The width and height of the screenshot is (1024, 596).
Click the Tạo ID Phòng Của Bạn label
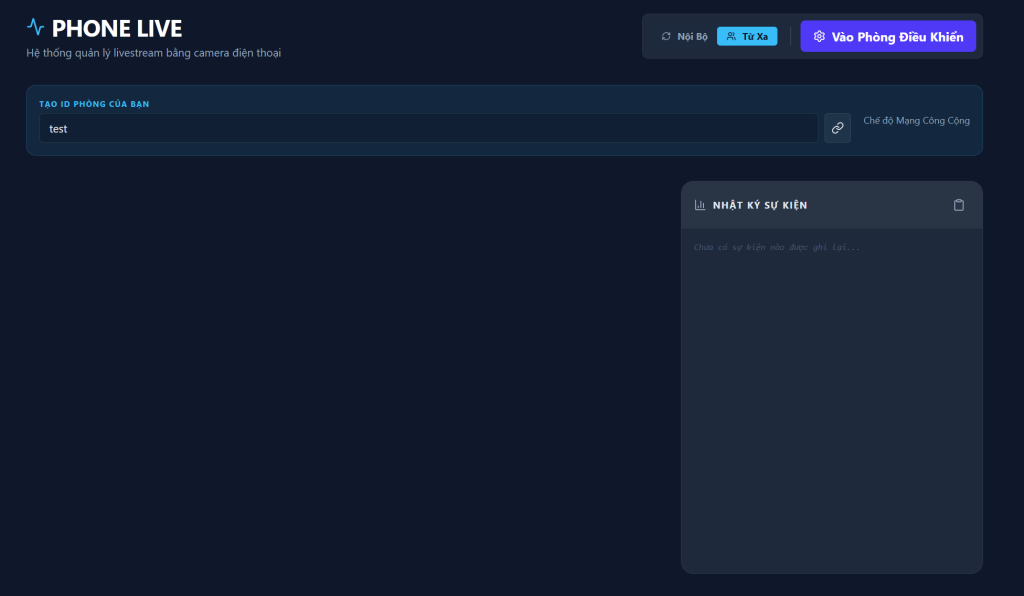(94, 104)
